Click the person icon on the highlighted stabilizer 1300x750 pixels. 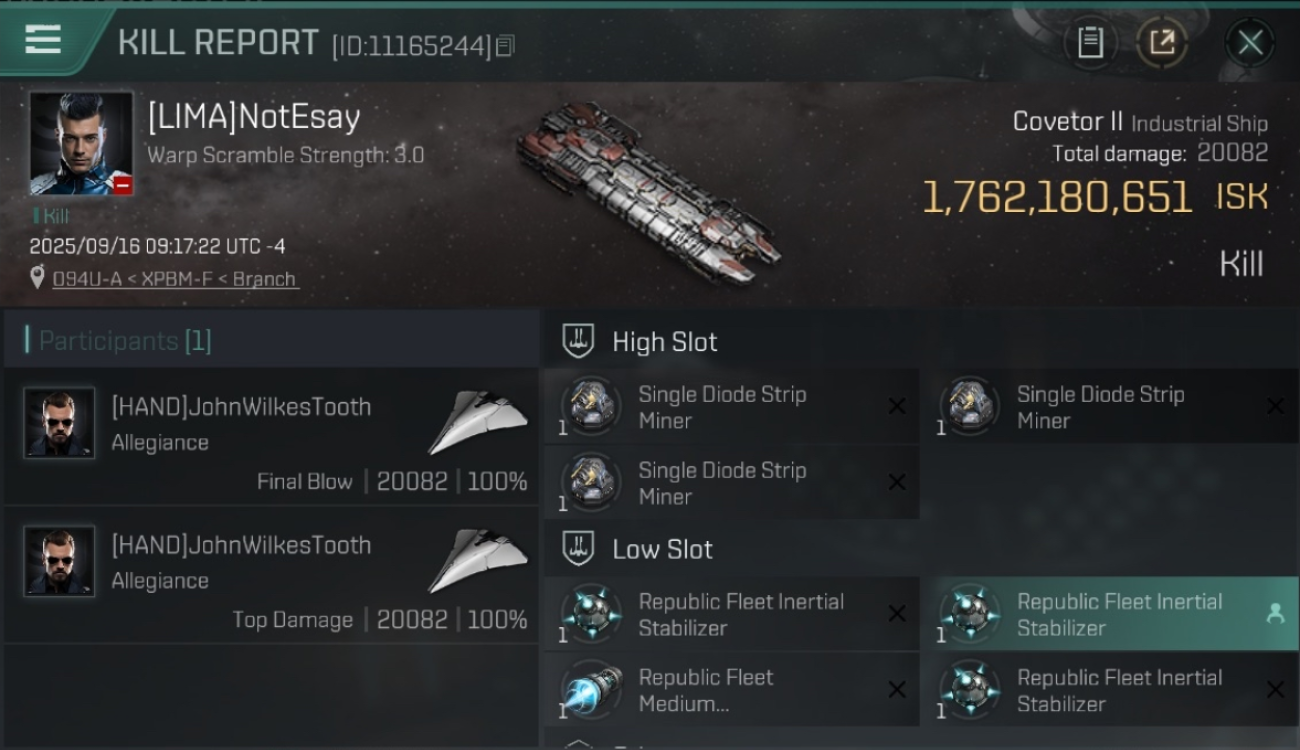point(1275,614)
